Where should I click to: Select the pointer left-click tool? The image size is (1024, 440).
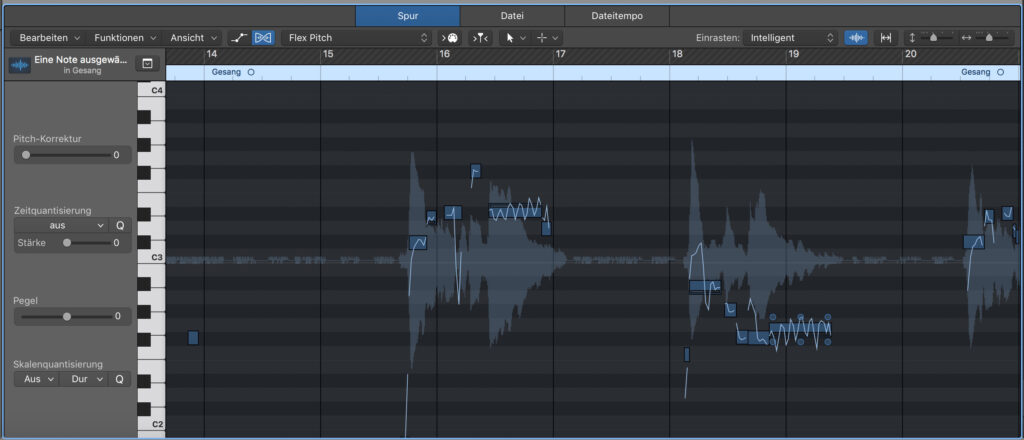tap(509, 38)
